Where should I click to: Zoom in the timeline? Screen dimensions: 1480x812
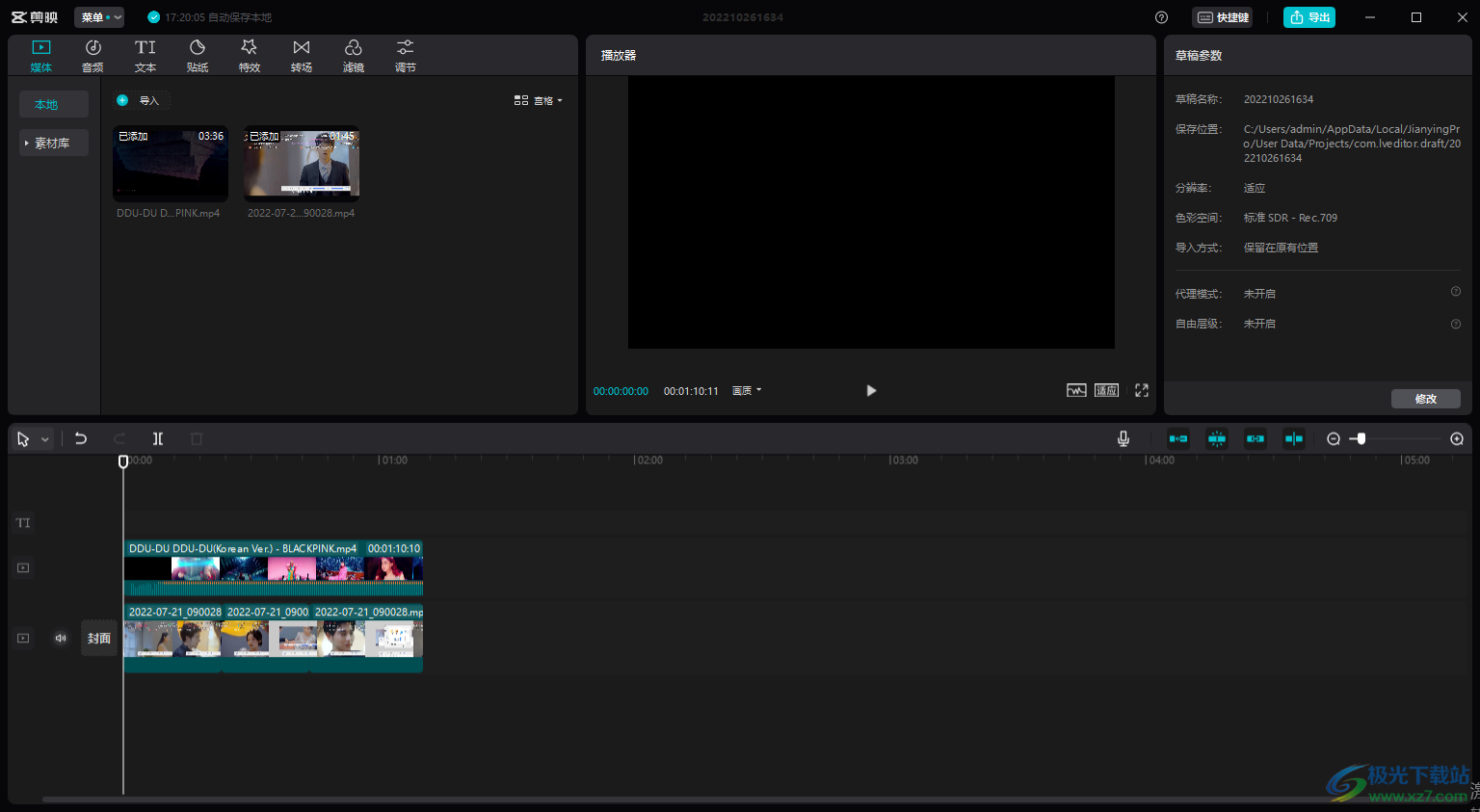point(1457,438)
